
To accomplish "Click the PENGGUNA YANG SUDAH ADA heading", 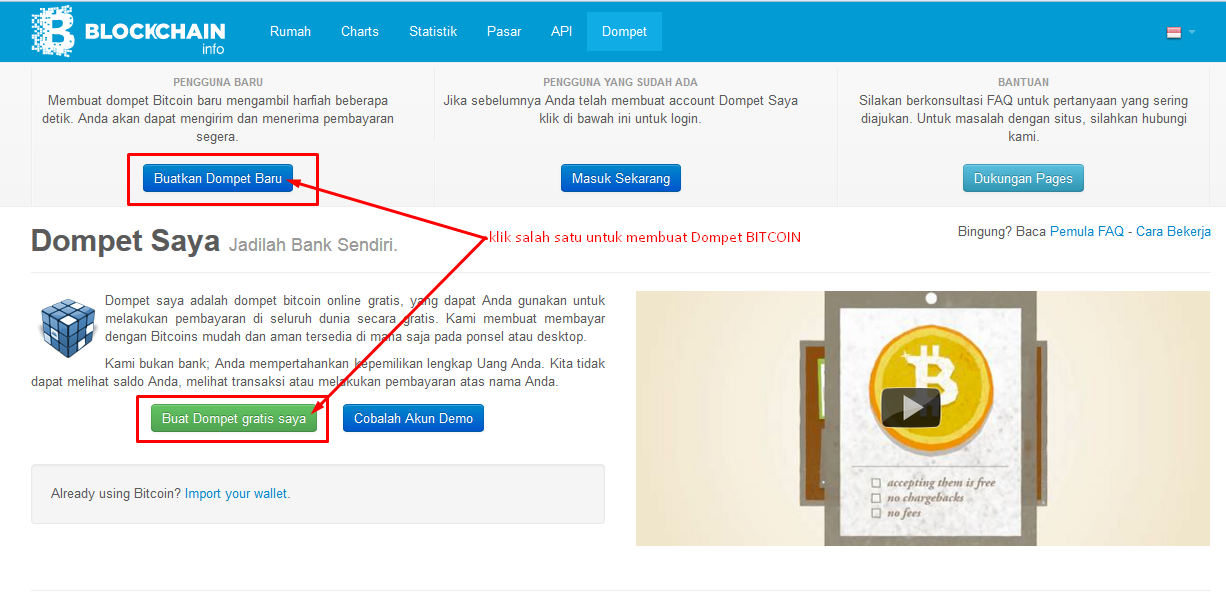I will pos(620,82).
